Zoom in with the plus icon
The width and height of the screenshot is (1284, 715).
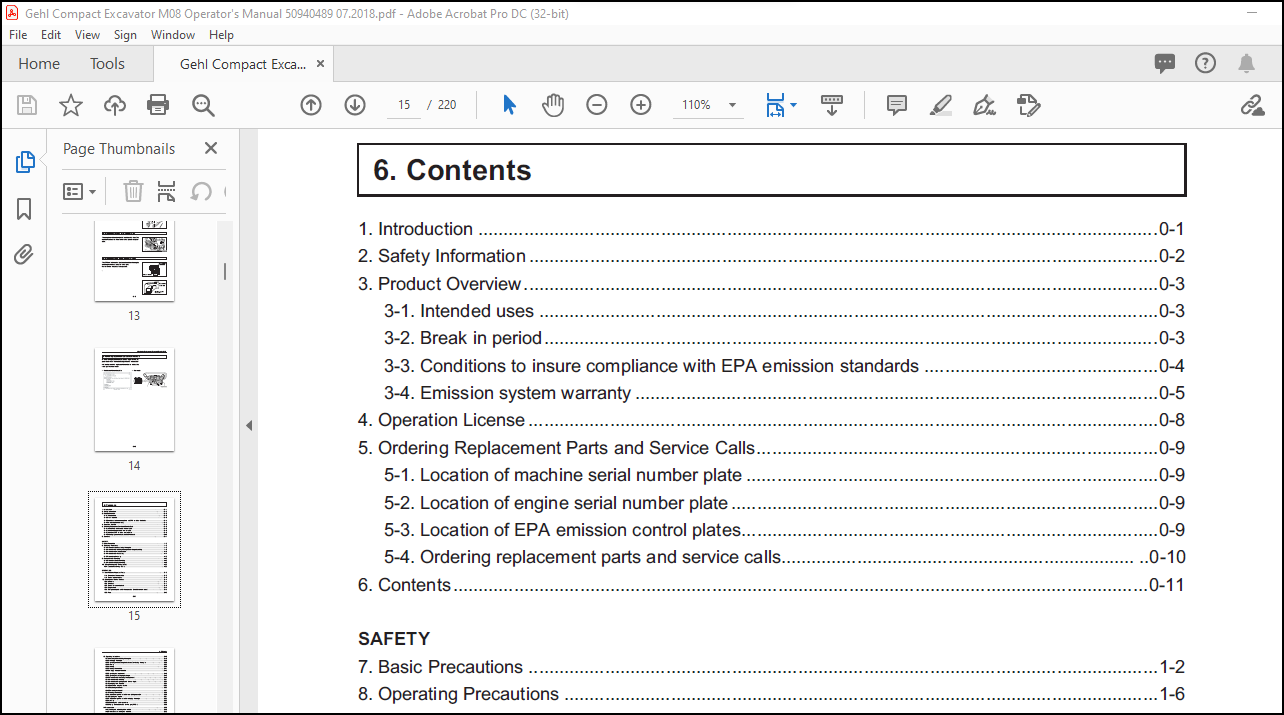[641, 105]
